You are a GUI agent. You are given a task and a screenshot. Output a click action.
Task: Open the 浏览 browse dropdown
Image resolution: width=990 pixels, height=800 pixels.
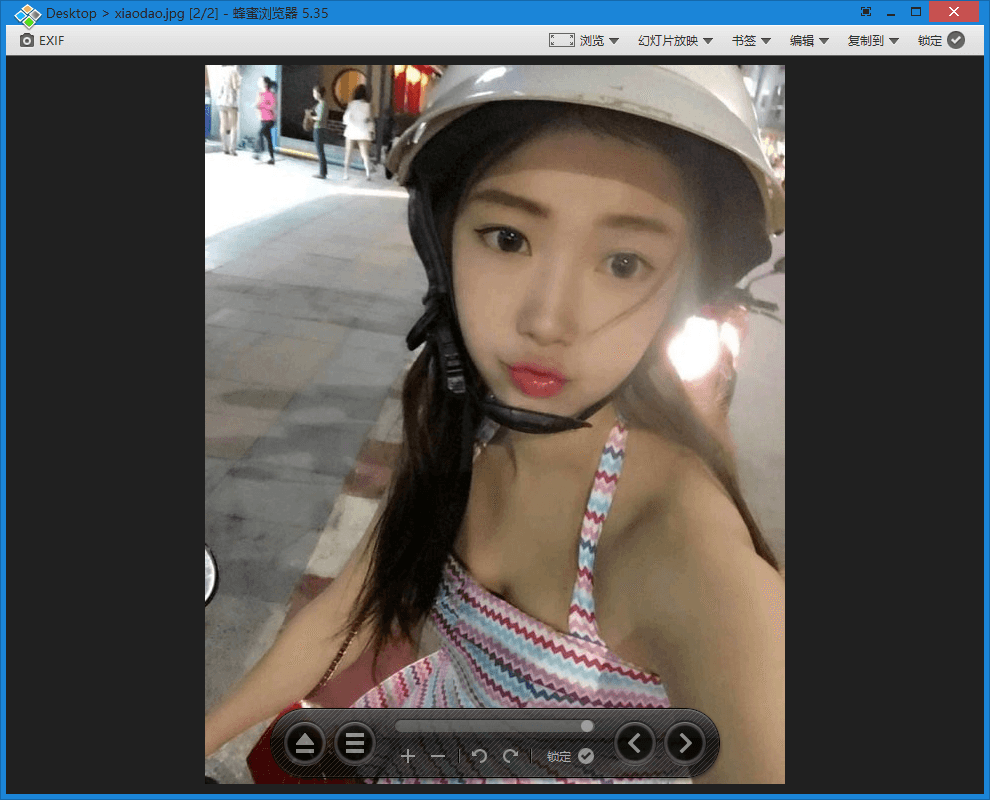point(592,40)
